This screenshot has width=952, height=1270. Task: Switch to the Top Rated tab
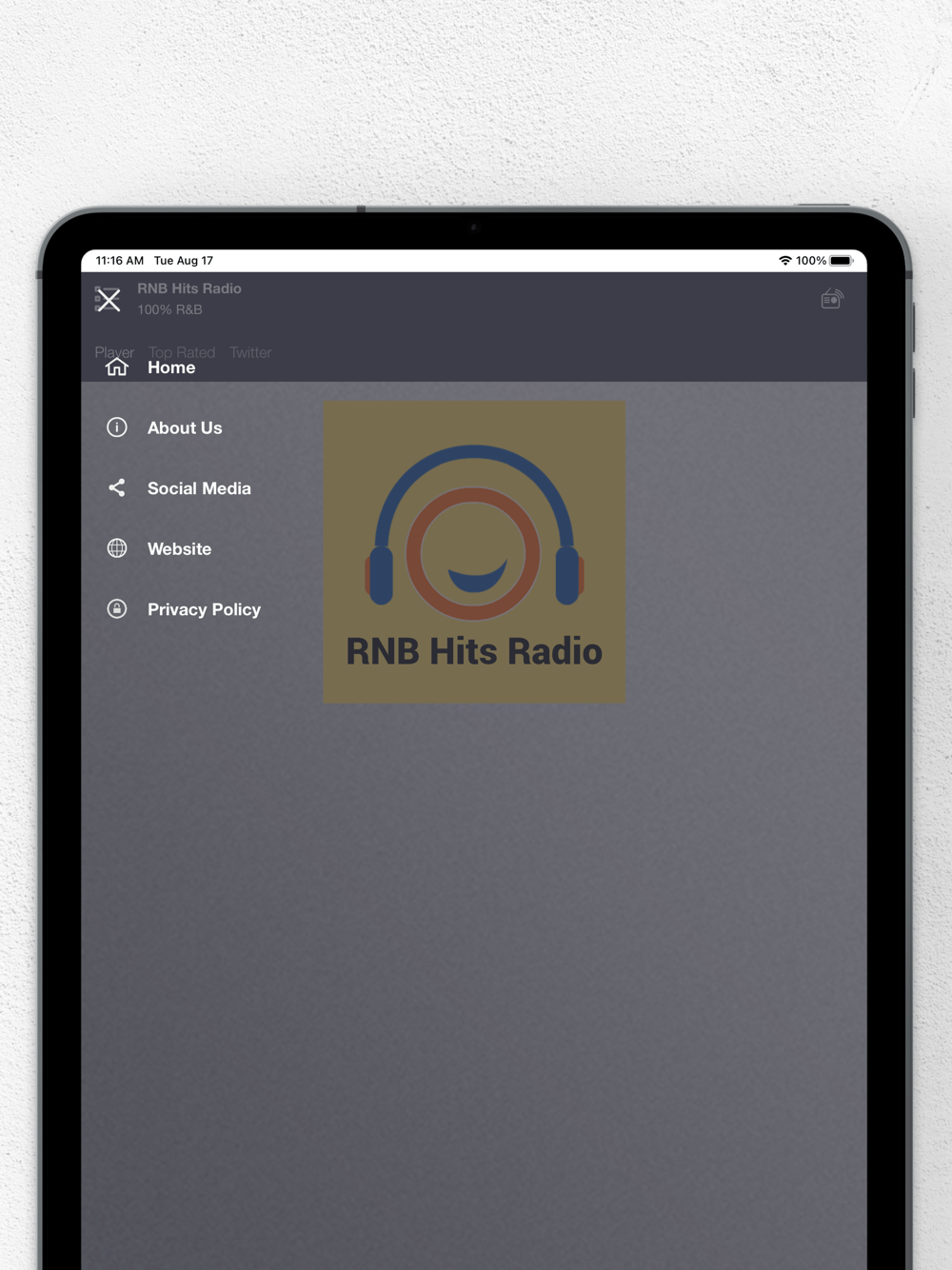click(x=182, y=352)
